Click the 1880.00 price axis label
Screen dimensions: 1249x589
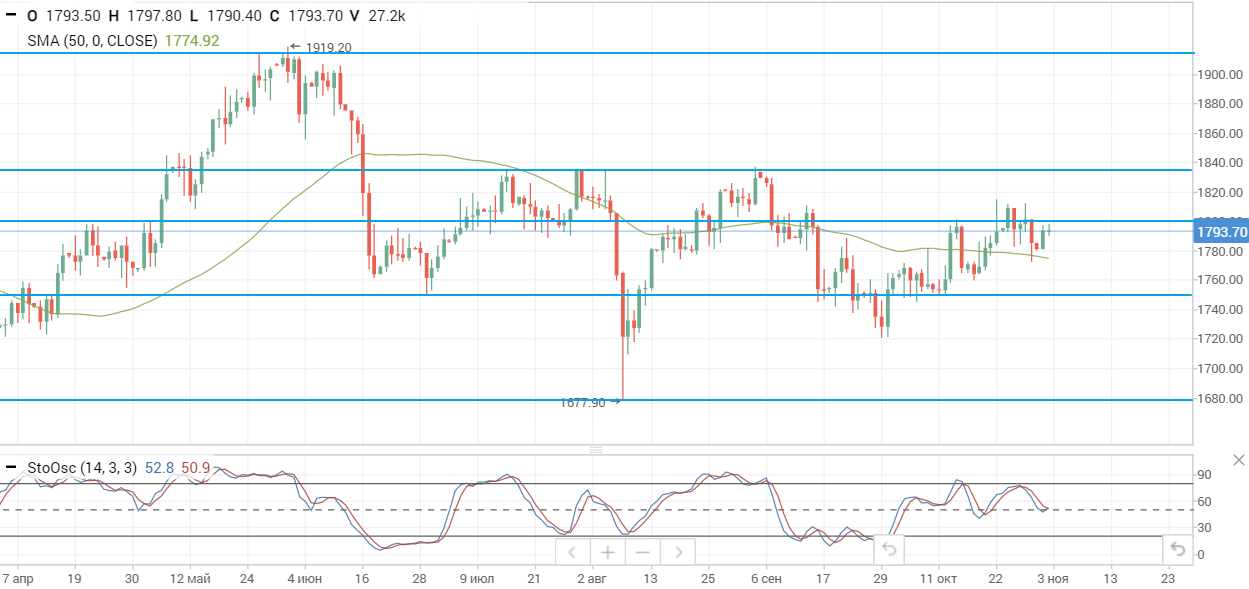tap(1221, 104)
